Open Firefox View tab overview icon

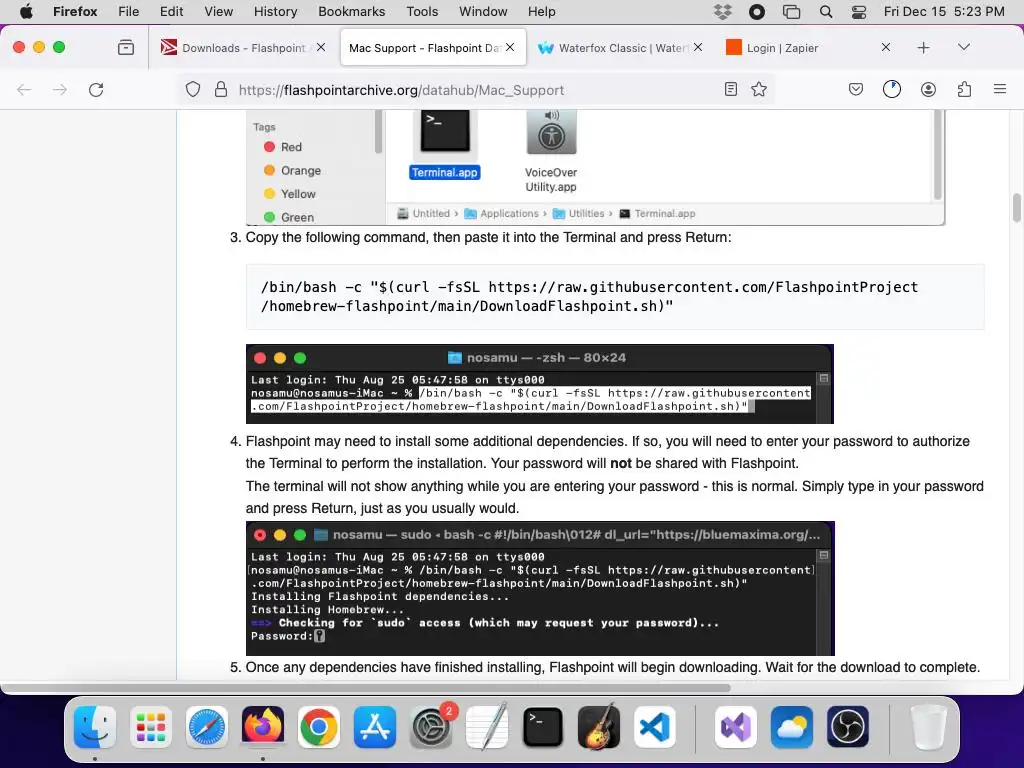125,48
